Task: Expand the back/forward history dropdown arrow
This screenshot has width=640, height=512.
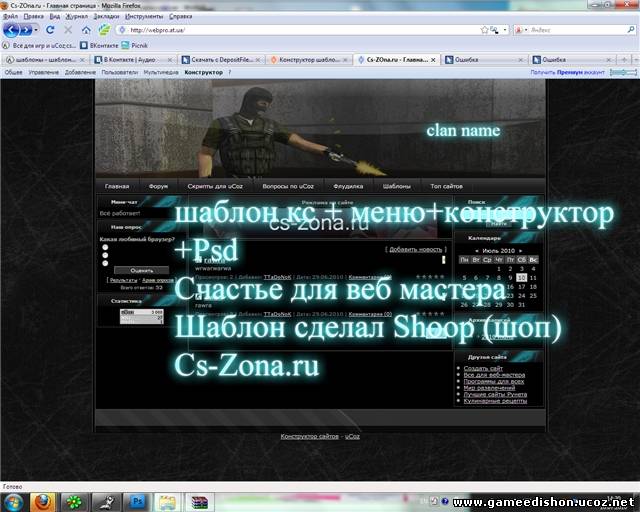Action: tap(35, 30)
